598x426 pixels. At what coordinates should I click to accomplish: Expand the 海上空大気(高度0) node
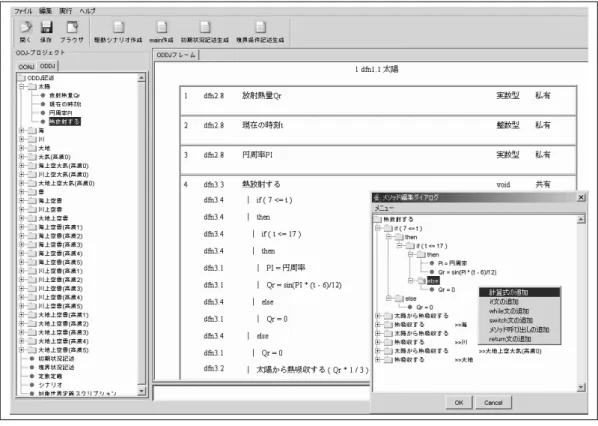pos(22,166)
